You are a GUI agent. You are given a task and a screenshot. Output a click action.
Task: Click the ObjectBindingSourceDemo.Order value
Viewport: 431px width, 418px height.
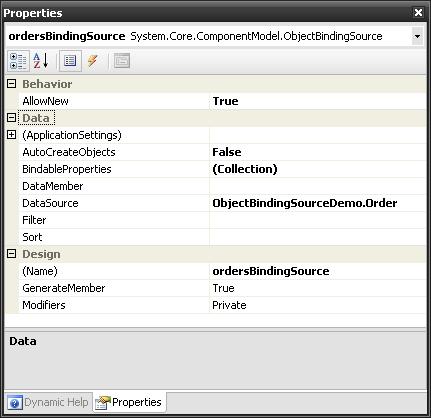[x=305, y=203]
